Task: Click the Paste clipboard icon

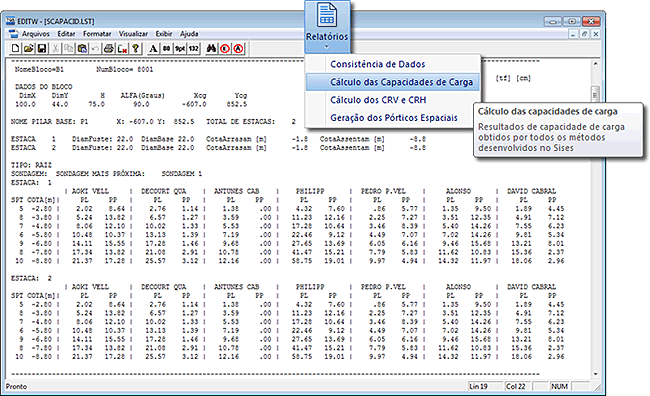Action: 82,49
